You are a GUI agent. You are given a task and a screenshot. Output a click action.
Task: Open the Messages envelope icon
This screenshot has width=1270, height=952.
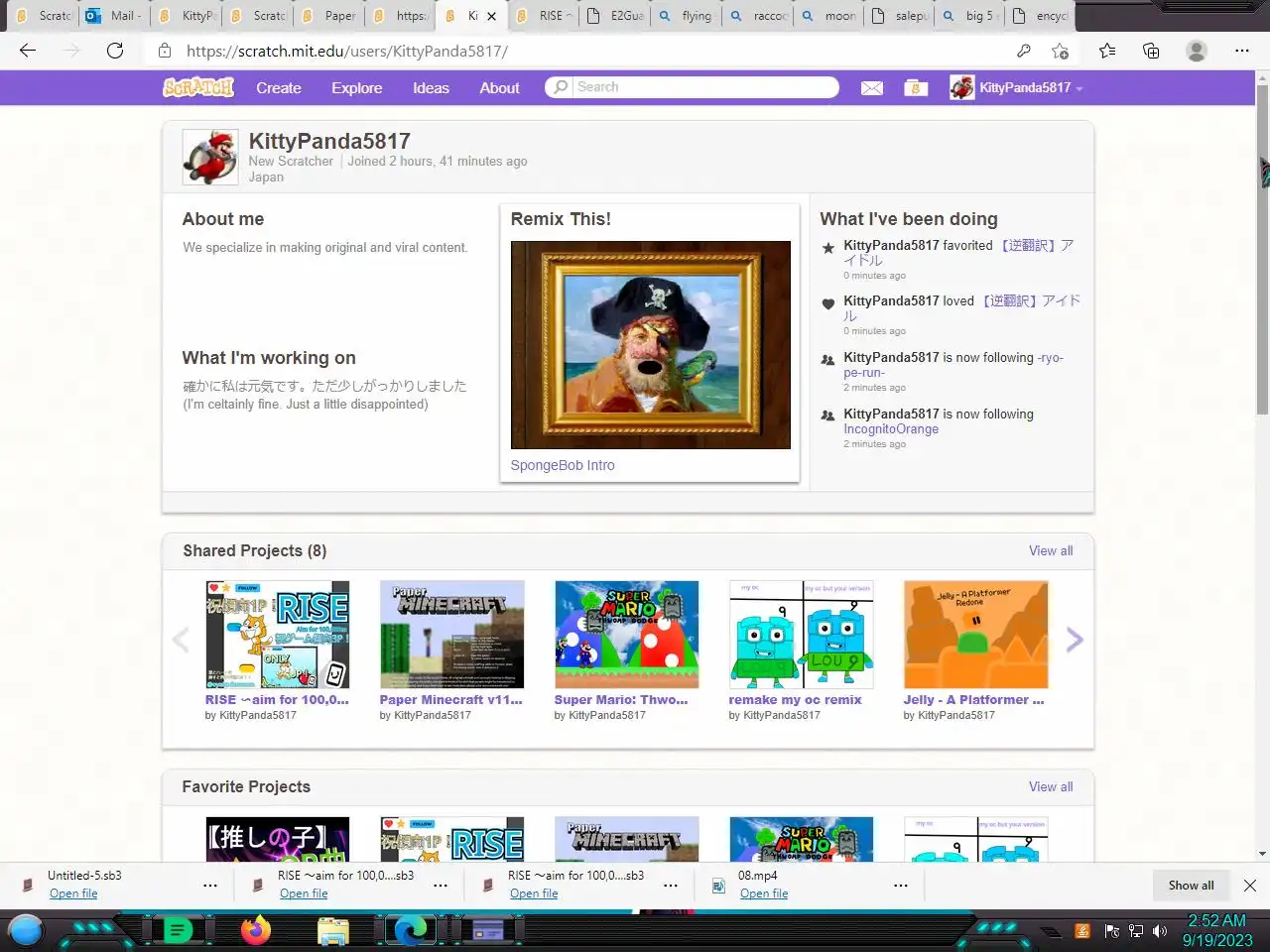pyautogui.click(x=872, y=88)
